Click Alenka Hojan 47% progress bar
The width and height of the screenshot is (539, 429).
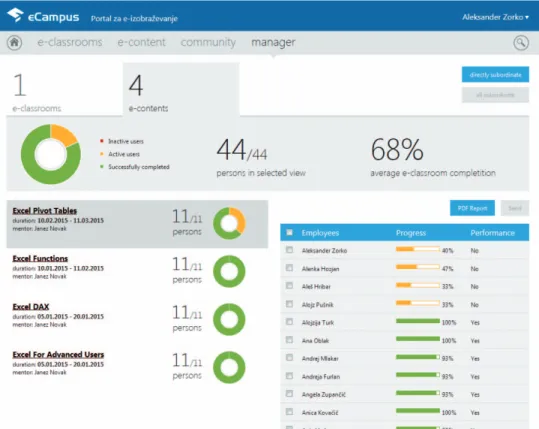[x=418, y=267]
